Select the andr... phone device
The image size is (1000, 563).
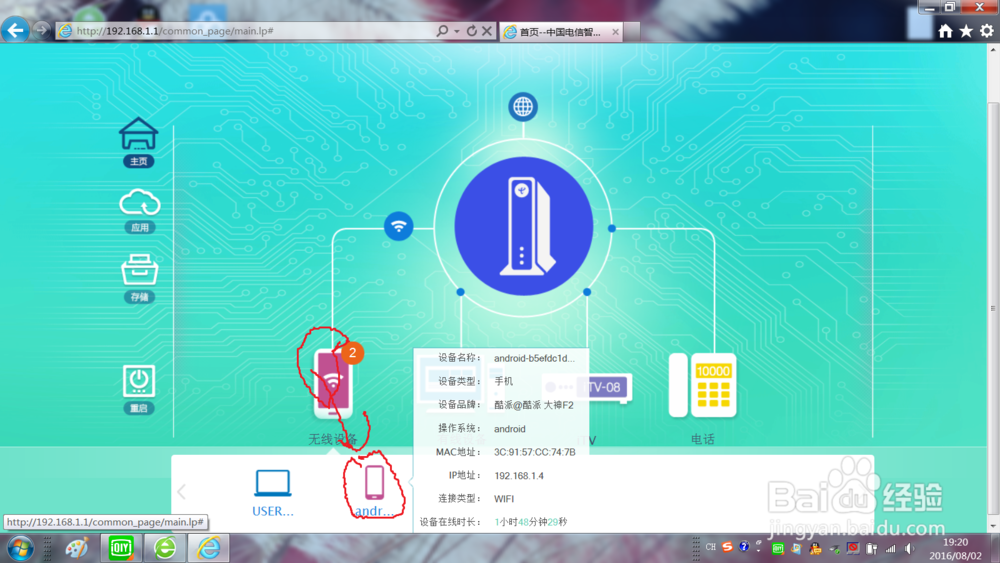pyautogui.click(x=374, y=490)
